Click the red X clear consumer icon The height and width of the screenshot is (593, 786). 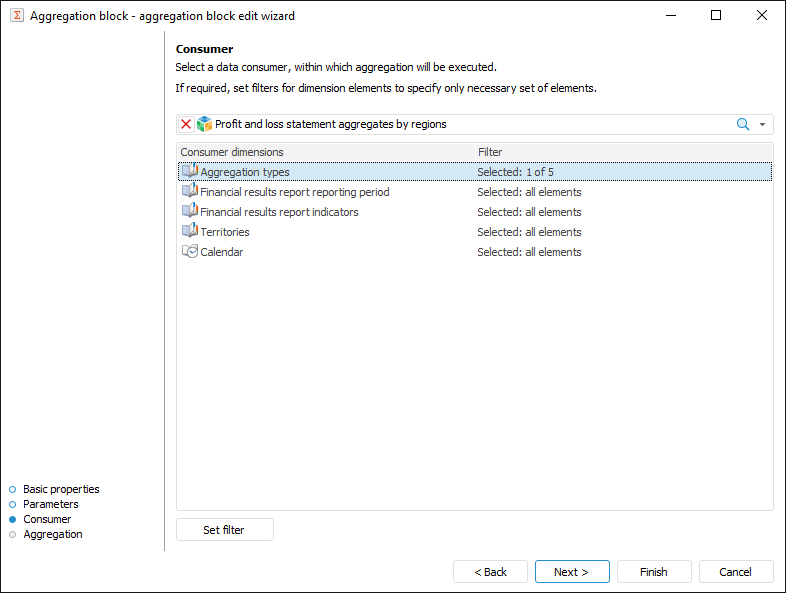186,124
